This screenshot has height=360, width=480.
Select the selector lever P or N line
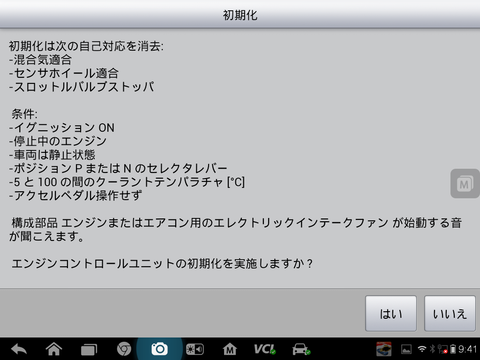pos(118,168)
